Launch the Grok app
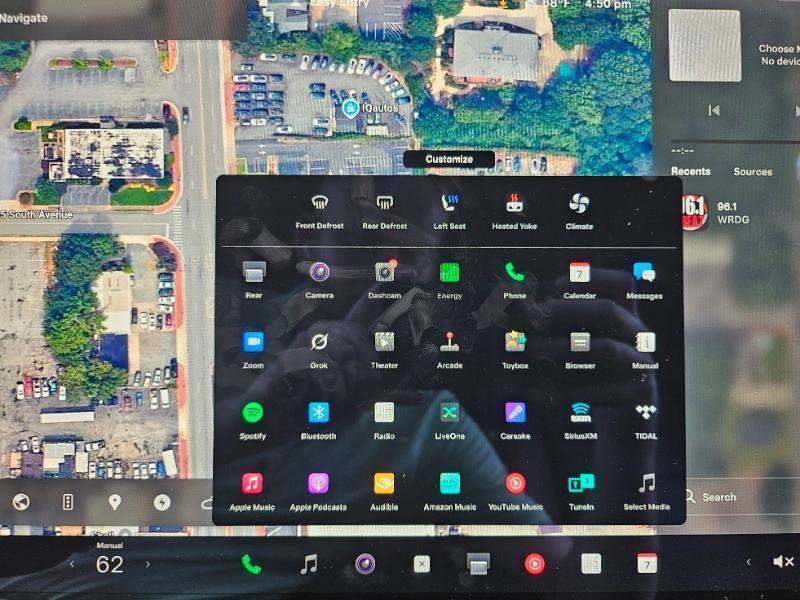Screen dimensions: 800x600 [x=319, y=349]
